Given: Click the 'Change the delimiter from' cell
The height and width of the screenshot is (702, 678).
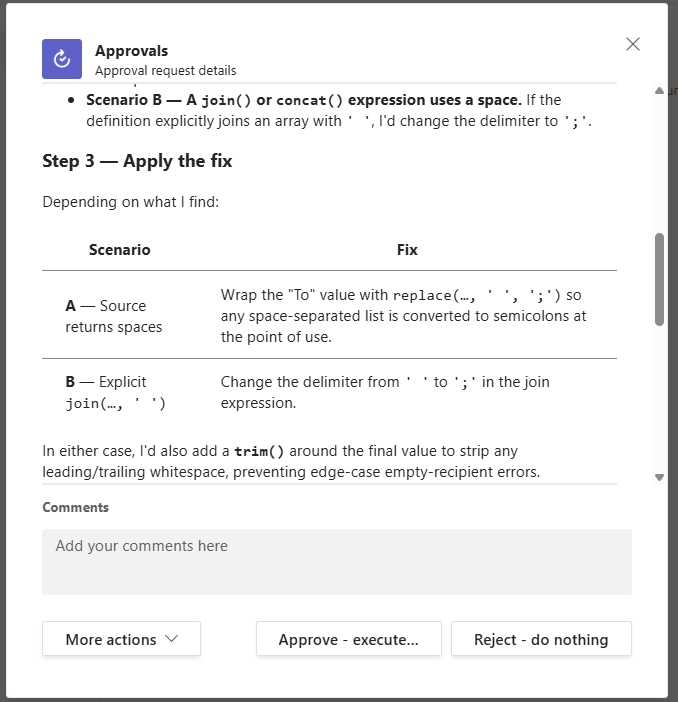Looking at the screenshot, I should pos(385,392).
